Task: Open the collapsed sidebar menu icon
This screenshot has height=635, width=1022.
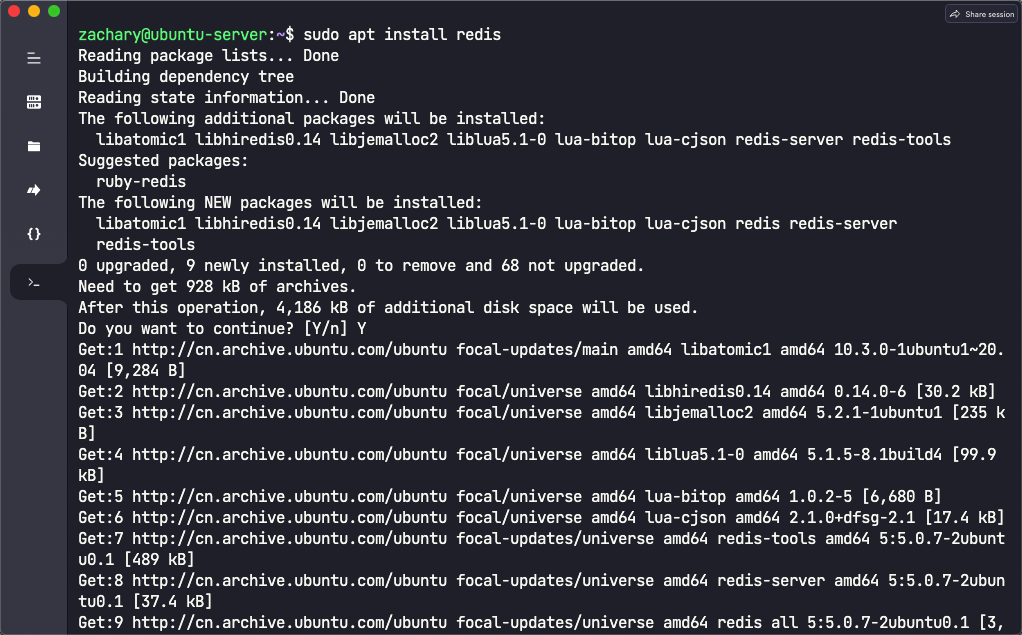Action: 34,59
